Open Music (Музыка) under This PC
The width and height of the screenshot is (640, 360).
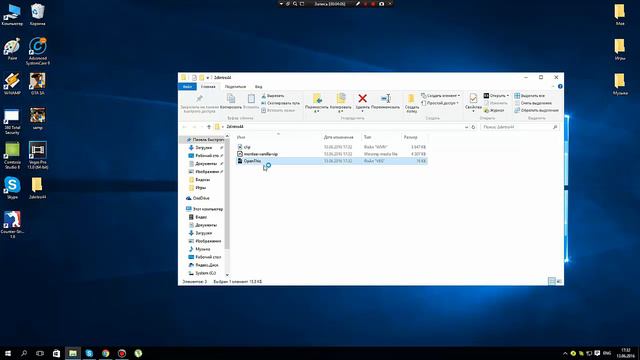[x=200, y=249]
